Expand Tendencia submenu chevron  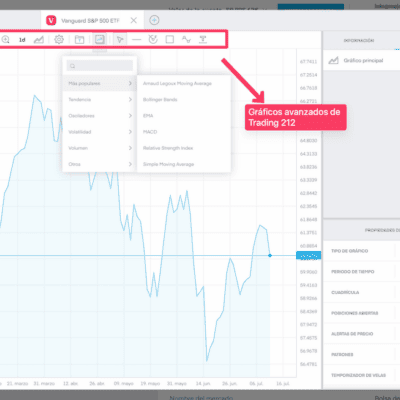(130, 99)
